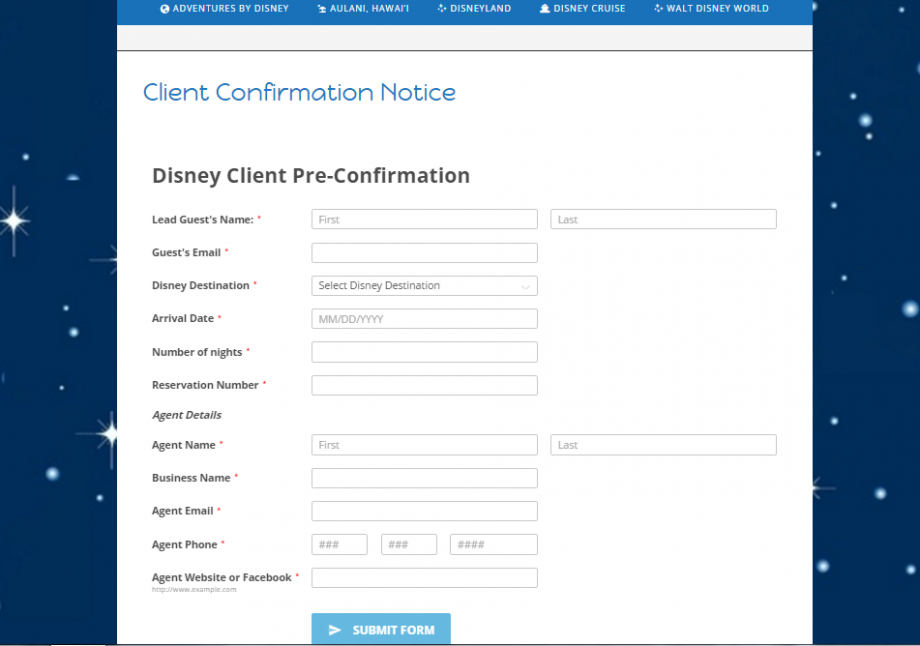This screenshot has height=646, width=920.
Task: Click the Business Name input field
Action: pos(424,478)
